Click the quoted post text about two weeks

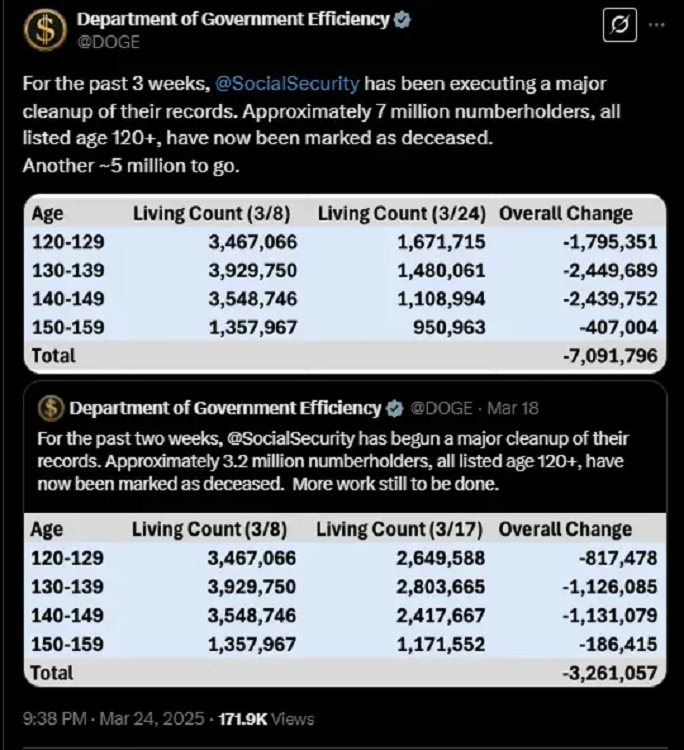[330, 462]
